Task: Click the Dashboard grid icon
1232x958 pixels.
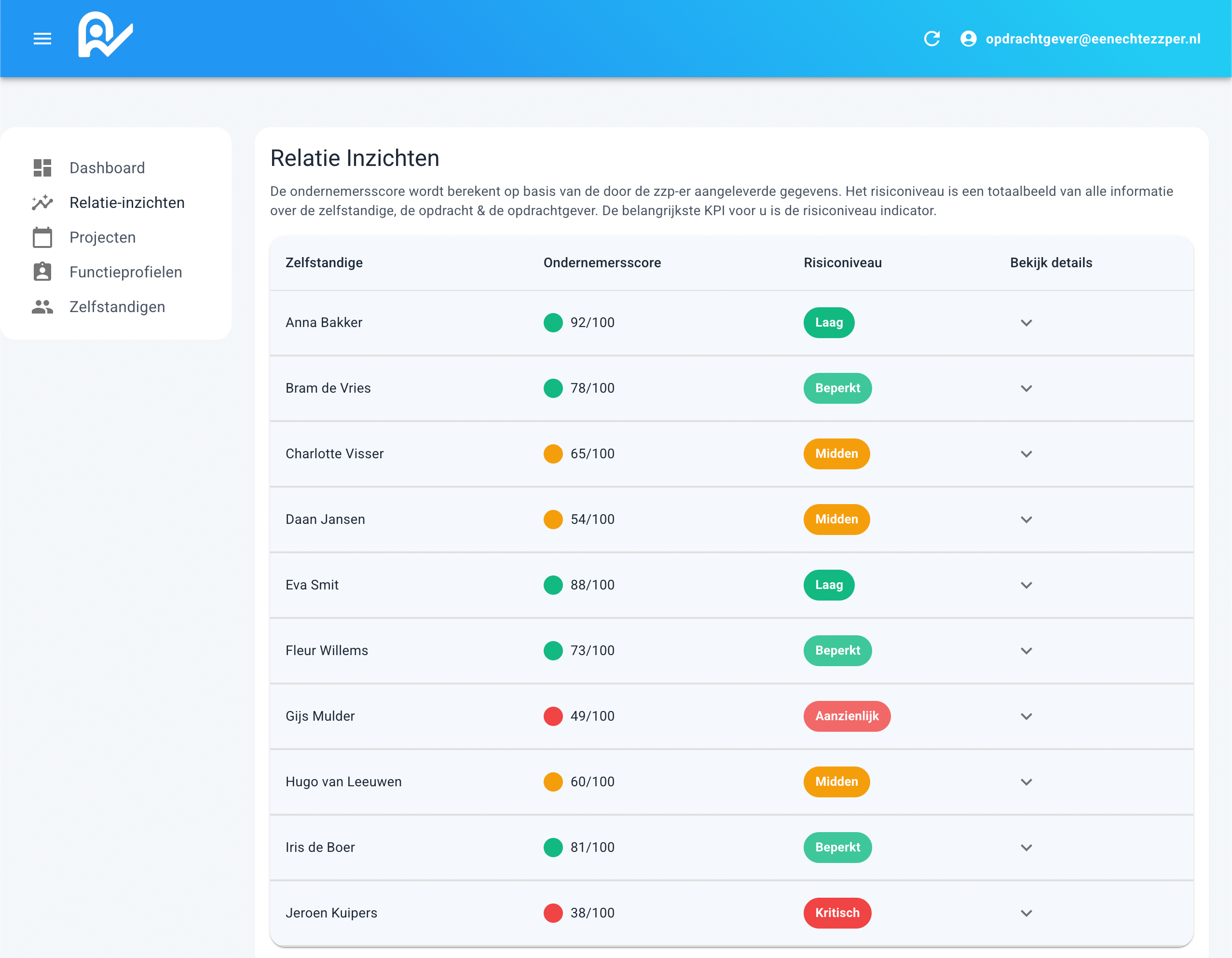Action: [x=42, y=167]
